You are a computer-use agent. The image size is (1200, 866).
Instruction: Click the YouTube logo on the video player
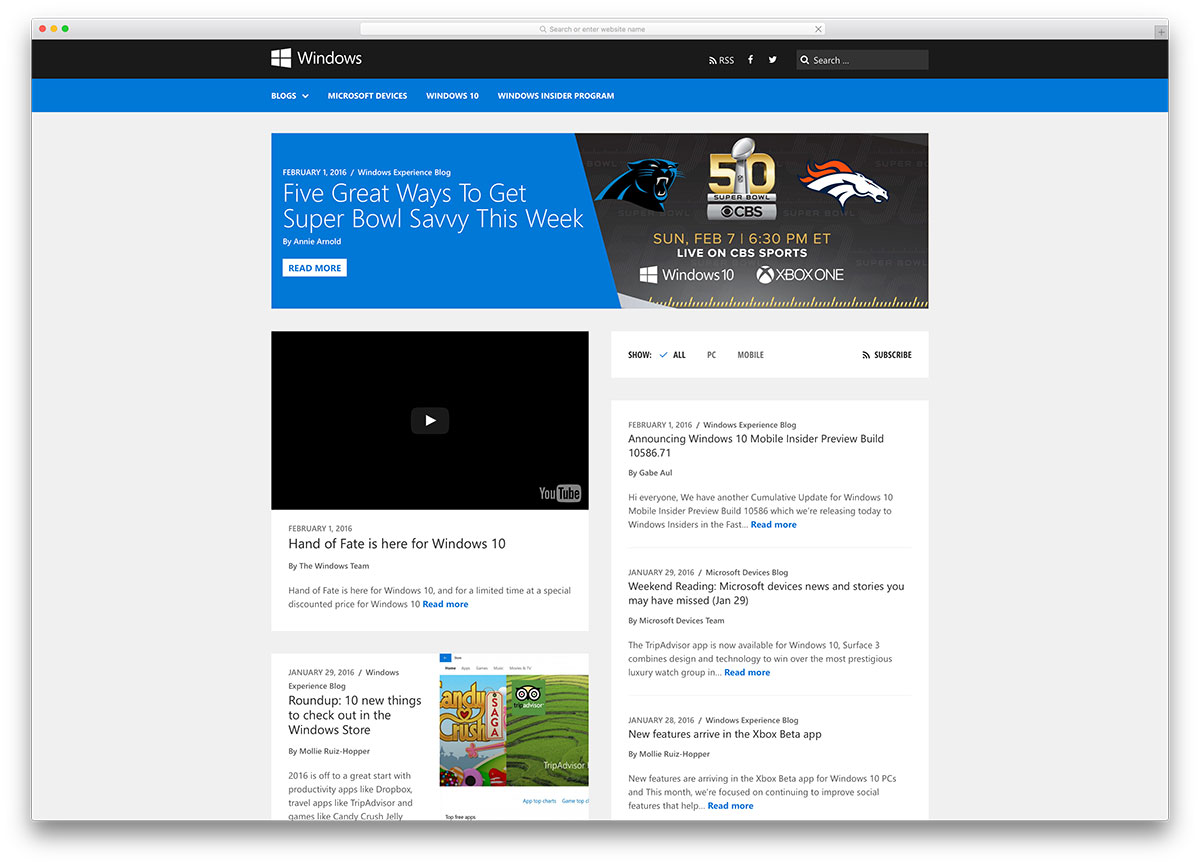click(559, 493)
